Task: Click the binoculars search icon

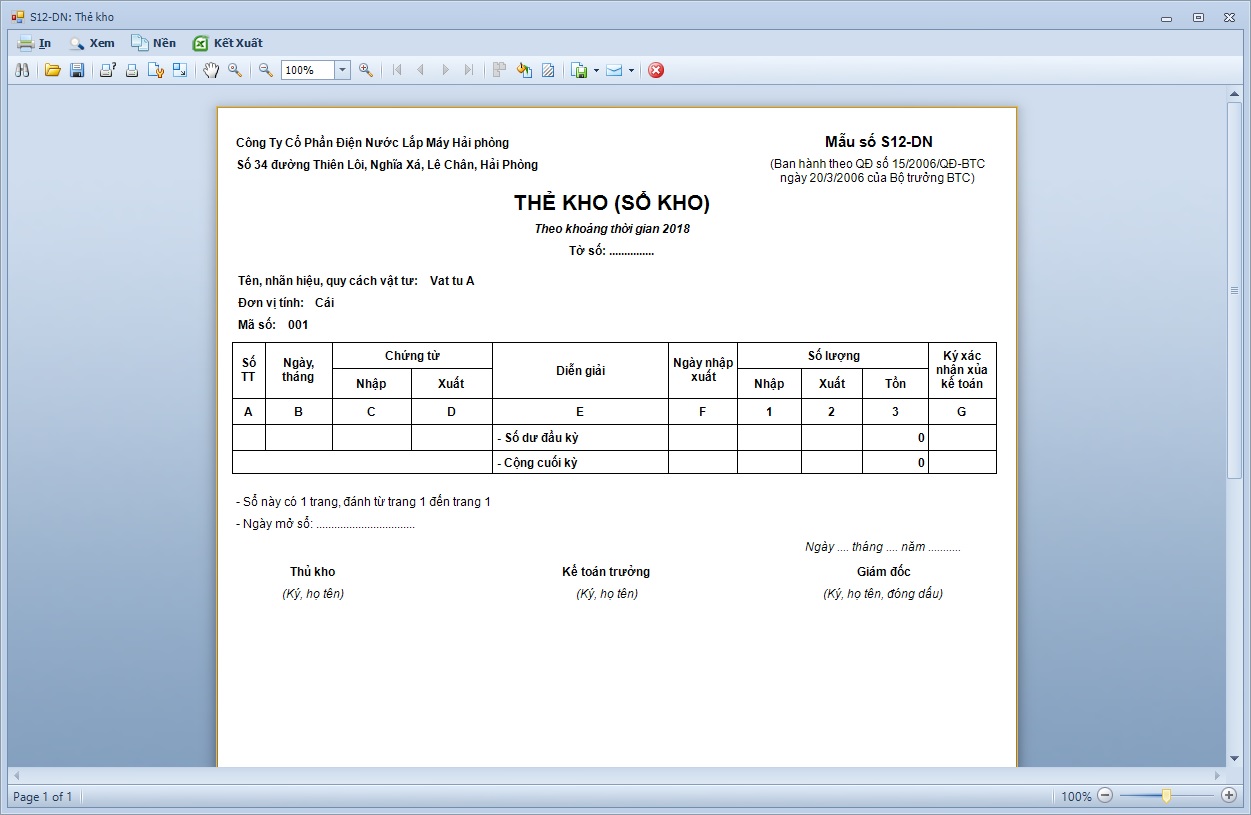Action: click(24, 70)
